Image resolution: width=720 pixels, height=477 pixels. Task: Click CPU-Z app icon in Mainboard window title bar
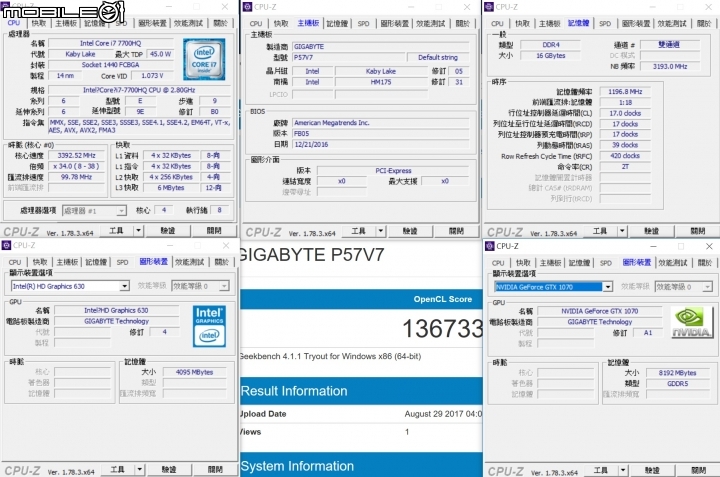(x=247, y=7)
